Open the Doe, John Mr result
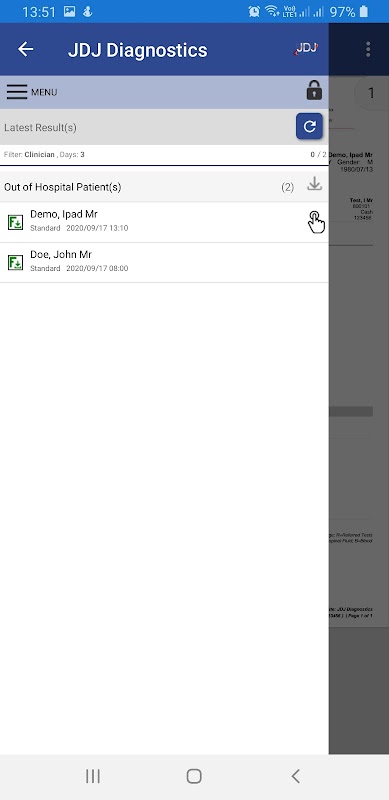Screen dimensions: 389x800 (x=164, y=262)
